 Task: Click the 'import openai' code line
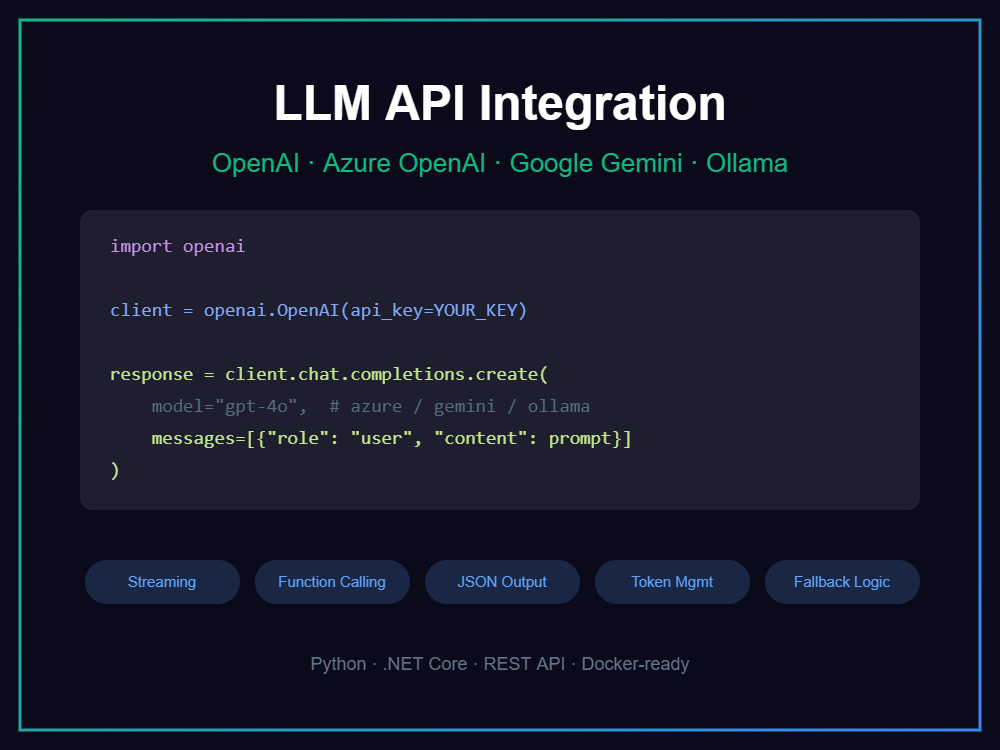[177, 246]
